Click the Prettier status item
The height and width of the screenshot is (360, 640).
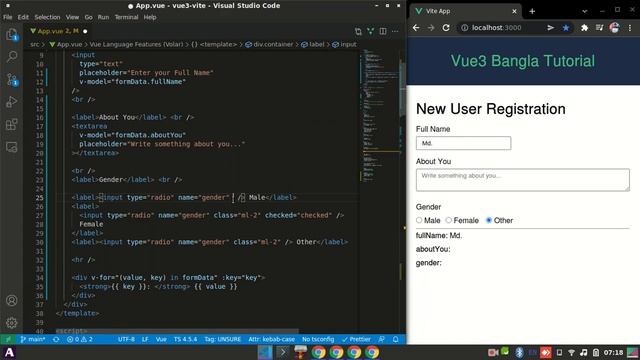pyautogui.click(x=356, y=339)
